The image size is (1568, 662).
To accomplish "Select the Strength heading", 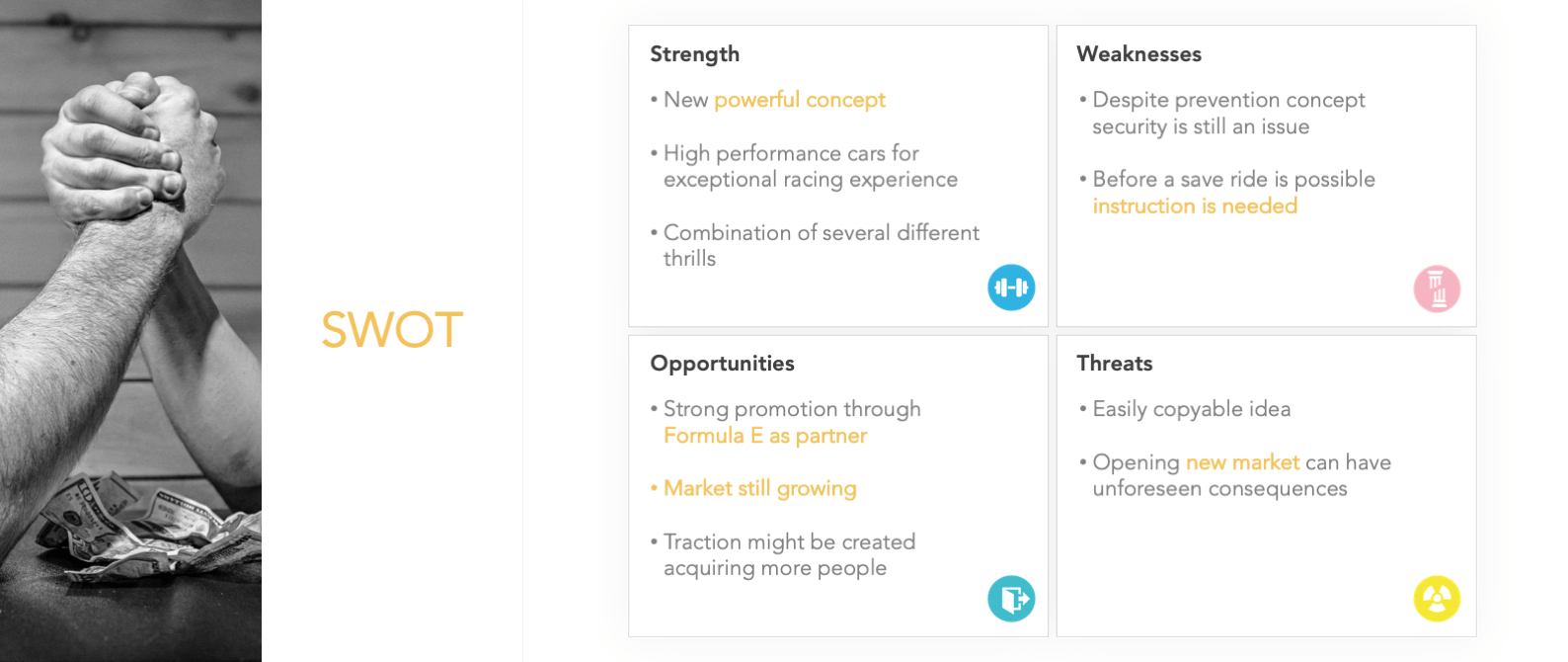I will (x=694, y=54).
